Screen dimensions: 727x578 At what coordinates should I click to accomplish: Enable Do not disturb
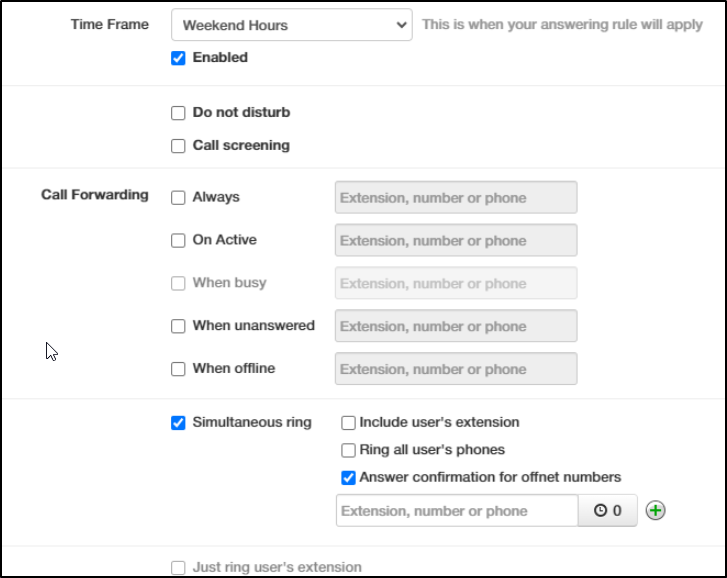pos(179,113)
